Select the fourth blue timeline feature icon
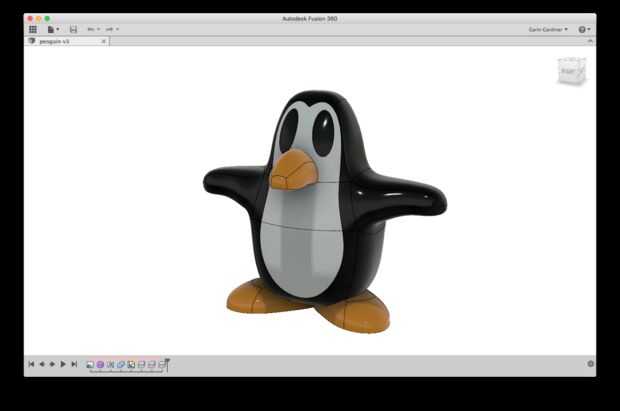620x411 pixels. [x=121, y=365]
